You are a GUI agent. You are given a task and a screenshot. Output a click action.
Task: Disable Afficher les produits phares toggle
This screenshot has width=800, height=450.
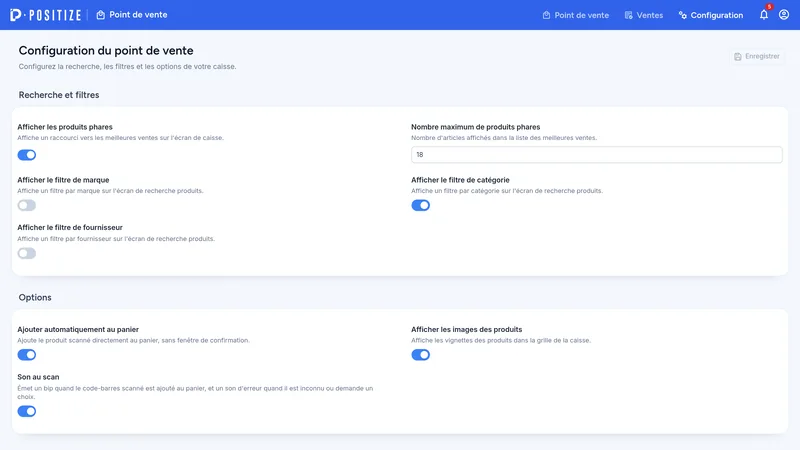click(x=27, y=155)
